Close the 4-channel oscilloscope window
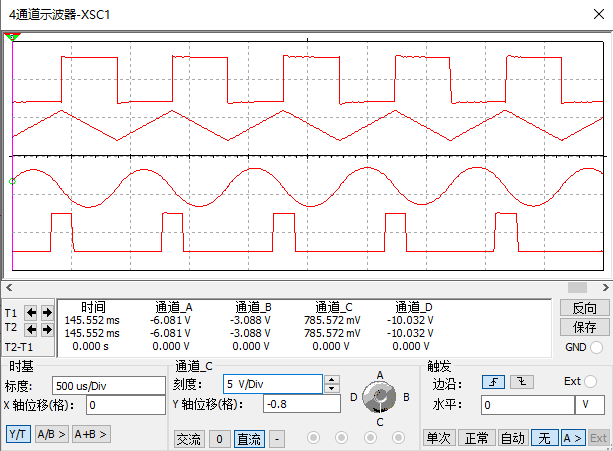This screenshot has height=451, width=613. pos(599,14)
